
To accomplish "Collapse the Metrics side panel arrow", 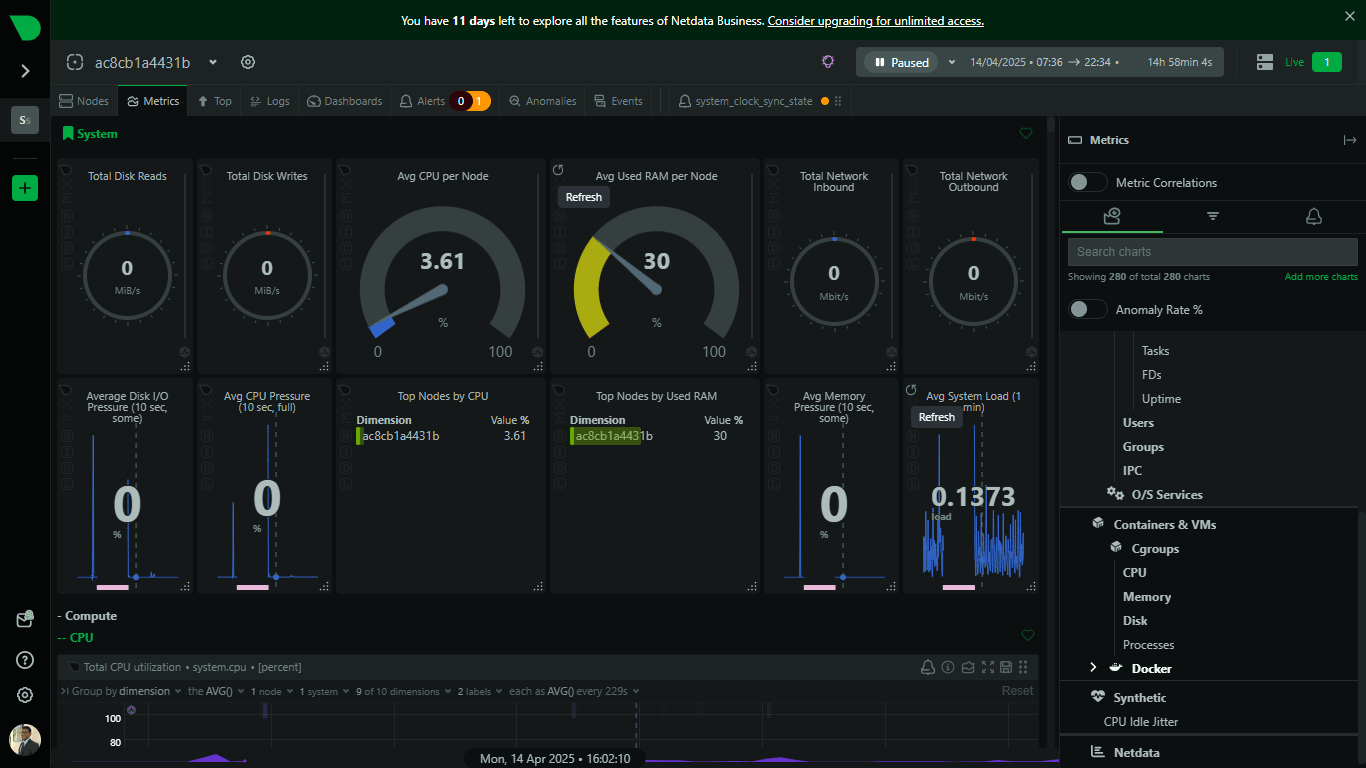I will point(1350,140).
